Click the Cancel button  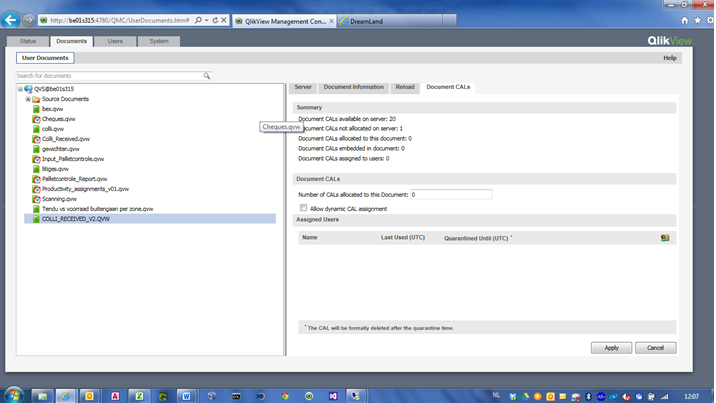point(655,348)
